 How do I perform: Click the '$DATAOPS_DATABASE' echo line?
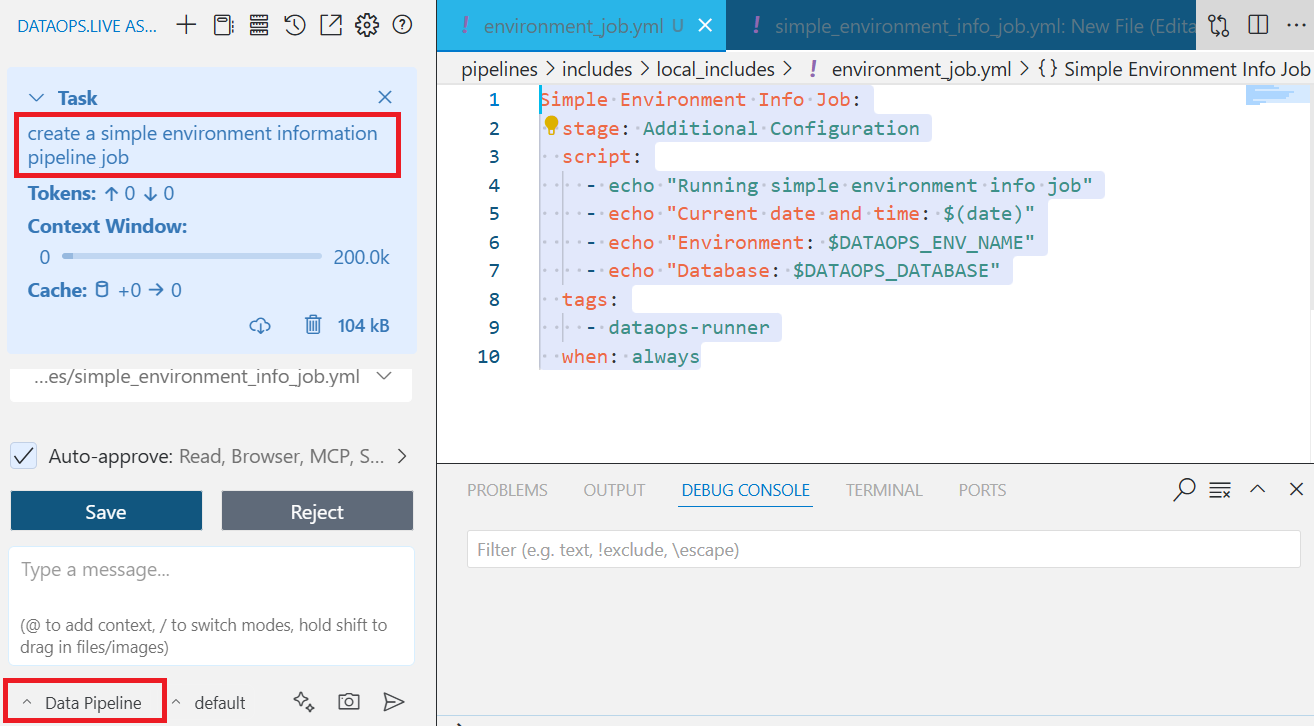793,270
